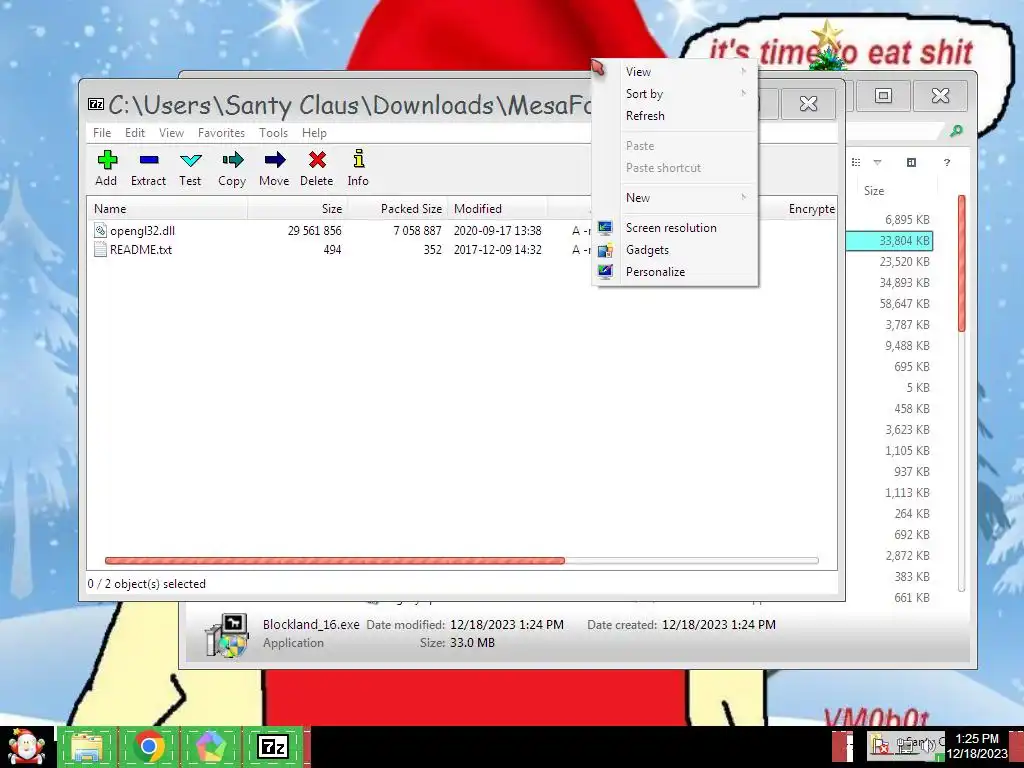Click the Explorer change view icon
Viewport: 1024px width, 768px height.
[856, 163]
